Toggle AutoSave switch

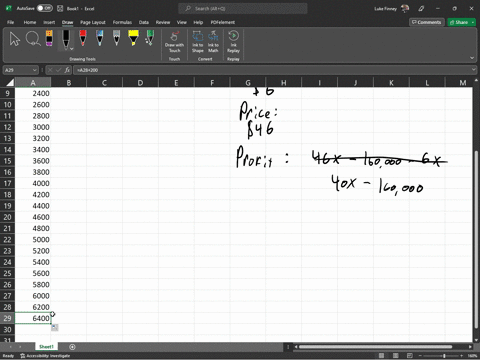point(45,8)
